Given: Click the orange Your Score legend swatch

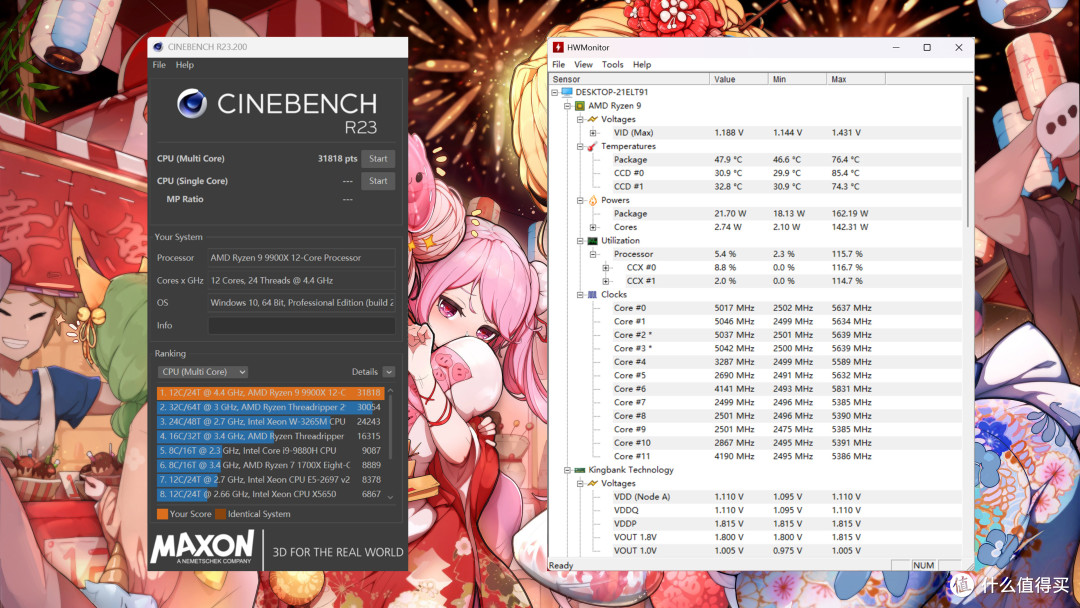Looking at the screenshot, I should [x=163, y=514].
